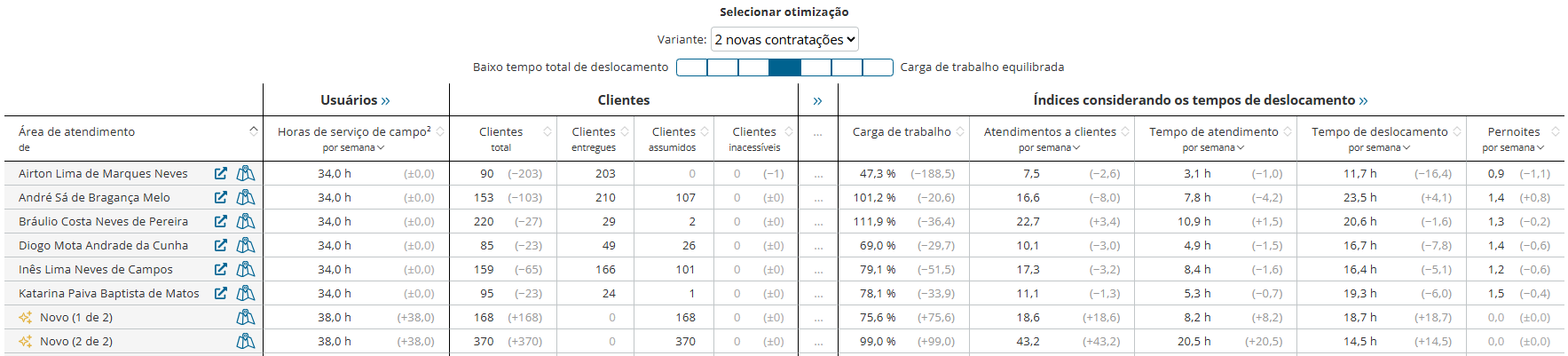This screenshot has height=356, width=1568.
Task: Open external link for Bráulio Costa Neves de Pereira
Action: [220, 222]
